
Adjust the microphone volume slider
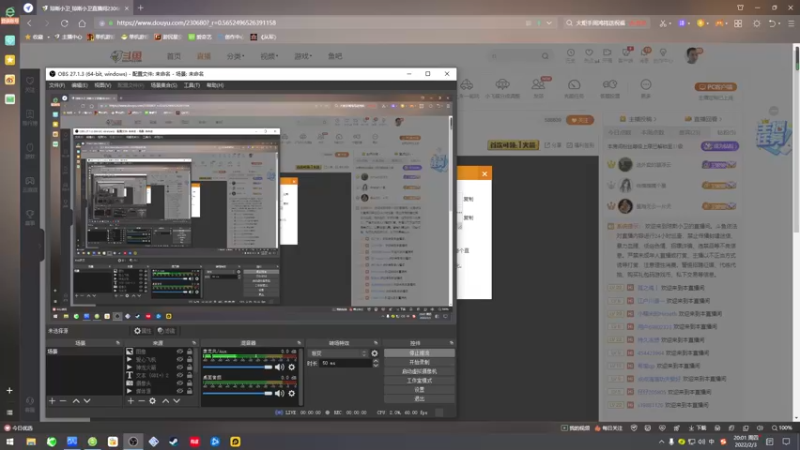point(238,367)
